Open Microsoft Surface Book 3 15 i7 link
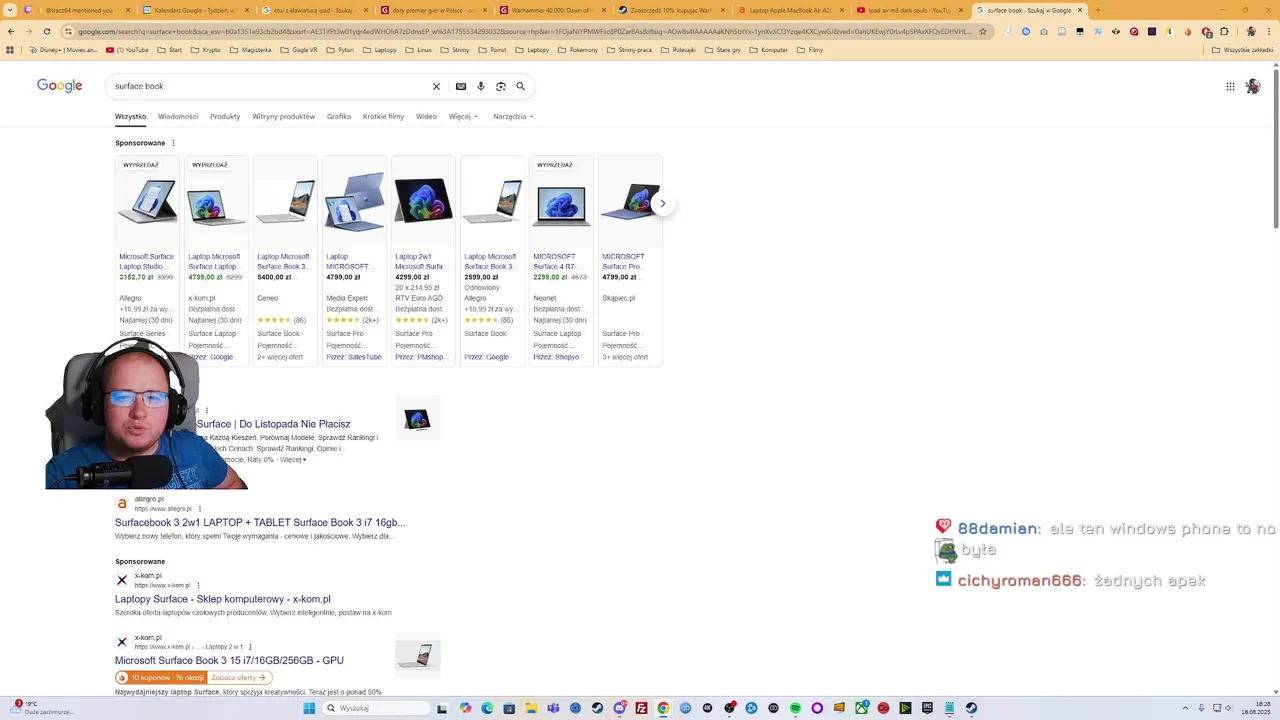This screenshot has height=720, width=1280. (x=229, y=660)
